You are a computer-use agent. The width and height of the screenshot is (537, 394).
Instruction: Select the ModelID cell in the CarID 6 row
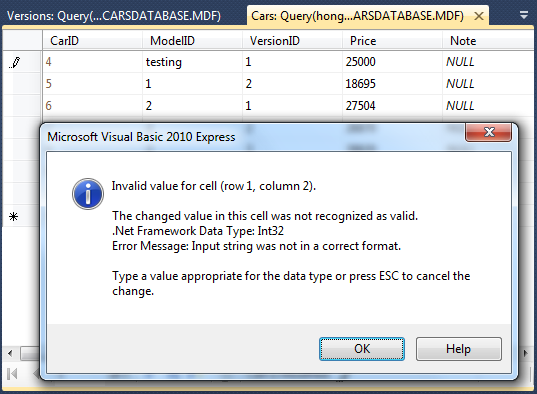coord(192,106)
